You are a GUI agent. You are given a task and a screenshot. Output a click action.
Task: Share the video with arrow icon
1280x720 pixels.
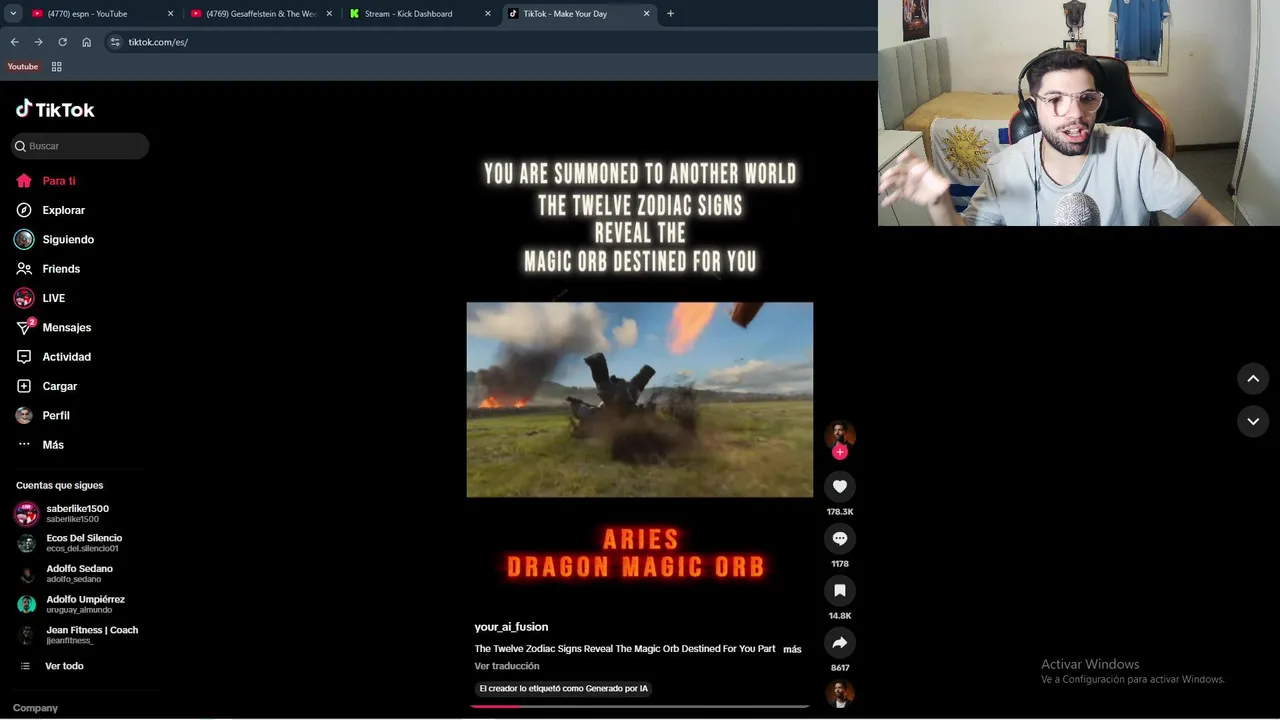tap(840, 642)
